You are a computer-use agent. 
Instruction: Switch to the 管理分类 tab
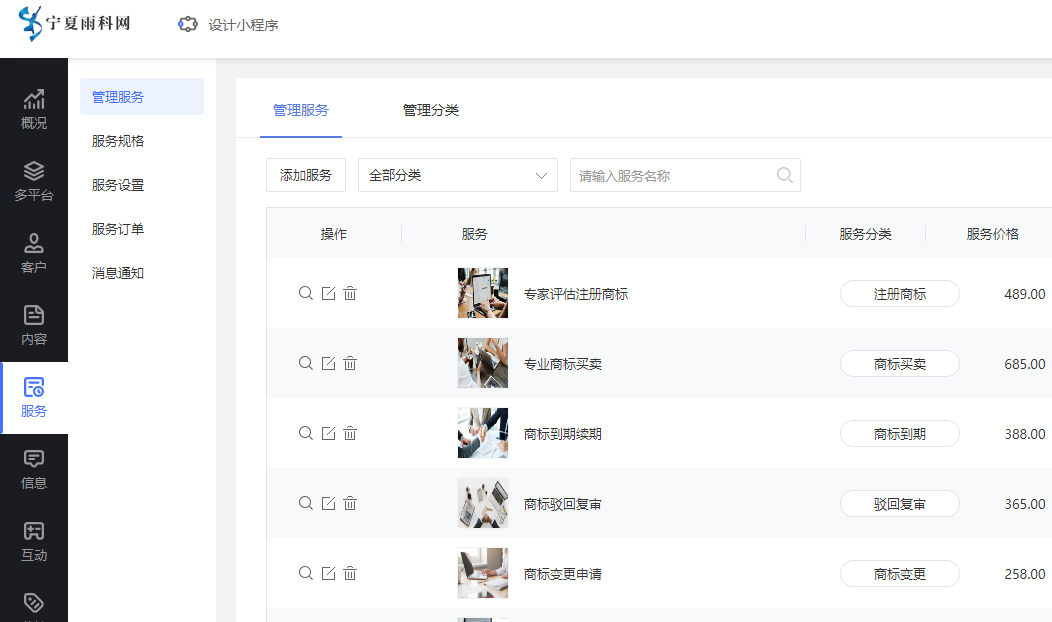click(431, 110)
